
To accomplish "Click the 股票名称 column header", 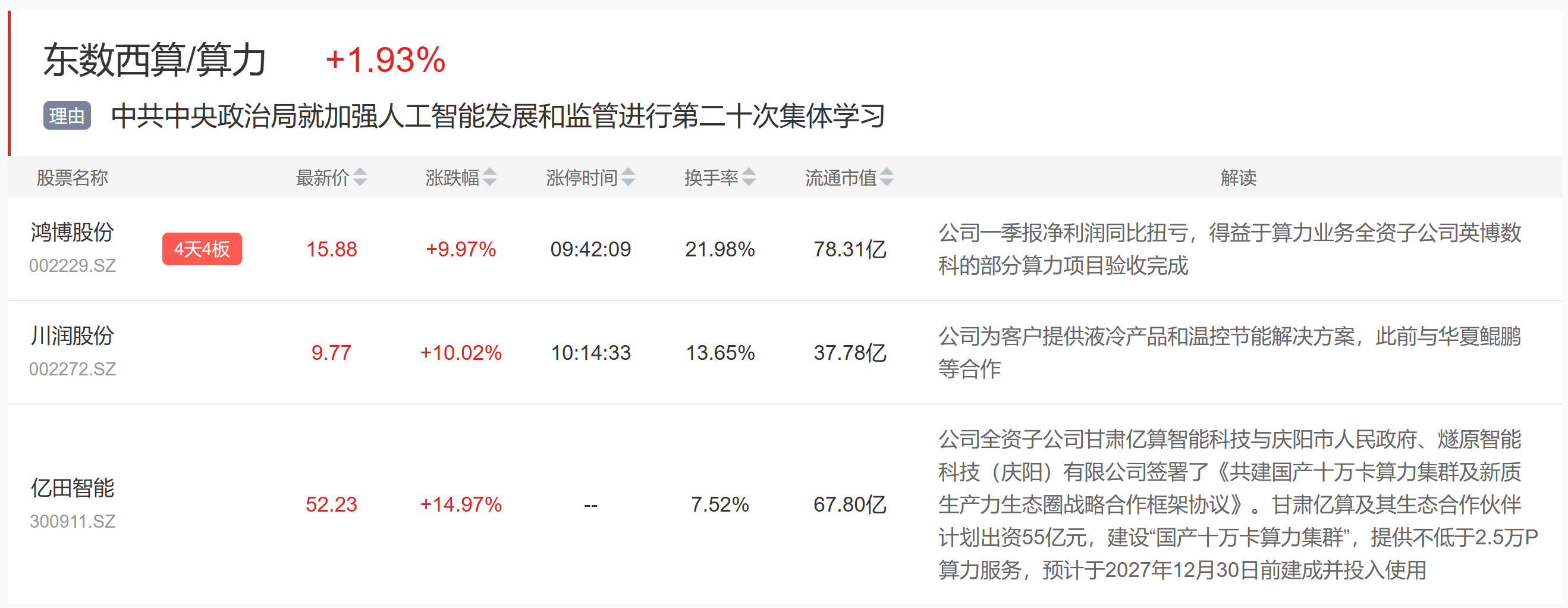I will point(73,178).
